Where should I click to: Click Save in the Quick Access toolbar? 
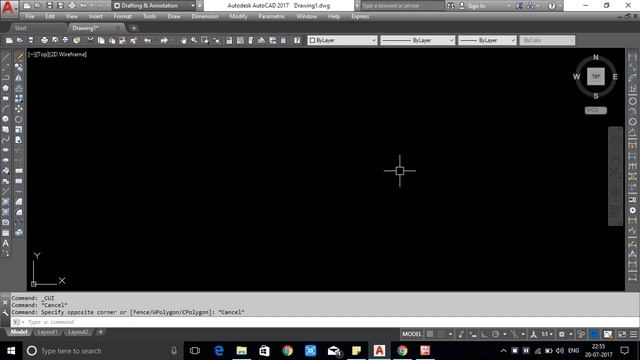coord(49,6)
